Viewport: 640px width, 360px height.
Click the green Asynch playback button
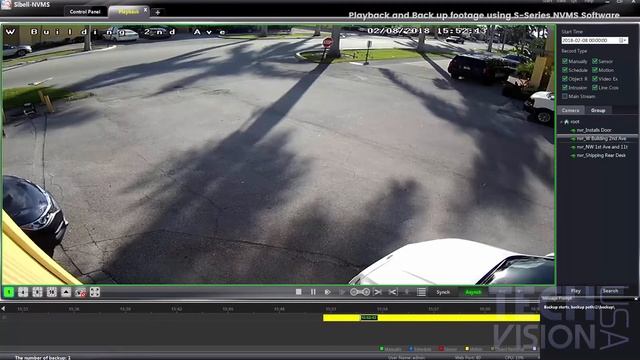[473, 292]
